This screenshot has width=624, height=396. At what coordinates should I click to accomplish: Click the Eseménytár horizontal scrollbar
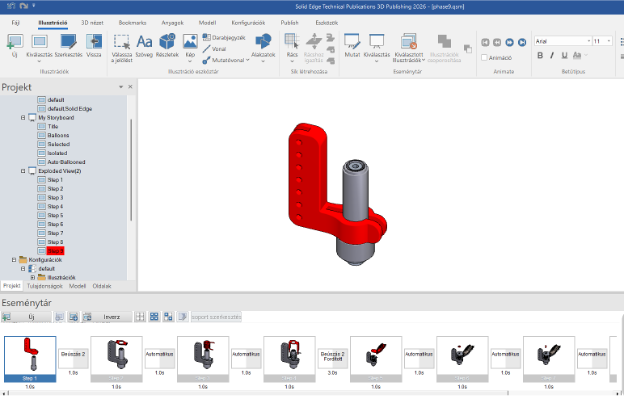tap(259, 393)
